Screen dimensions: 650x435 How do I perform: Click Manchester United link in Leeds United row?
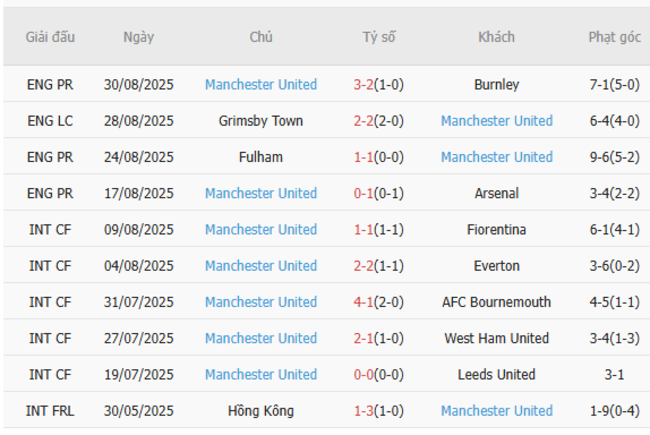[x=261, y=374]
